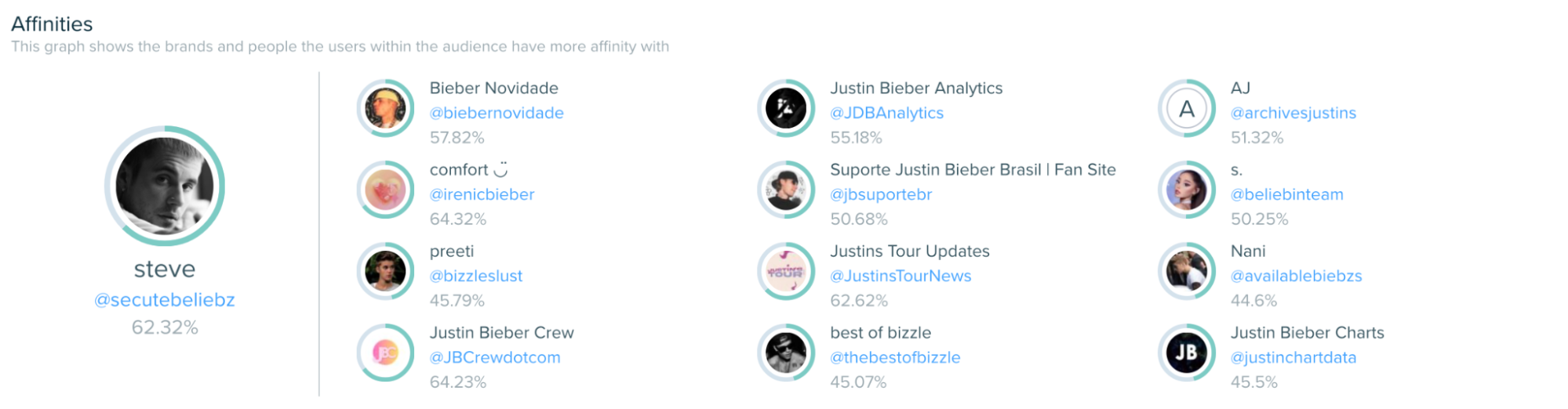Click steve's large profile avatar

[x=165, y=186]
